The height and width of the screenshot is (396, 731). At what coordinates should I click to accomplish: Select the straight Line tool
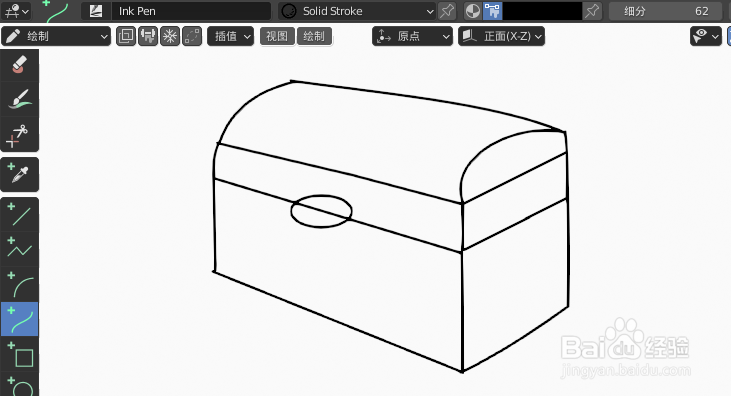coord(20,215)
